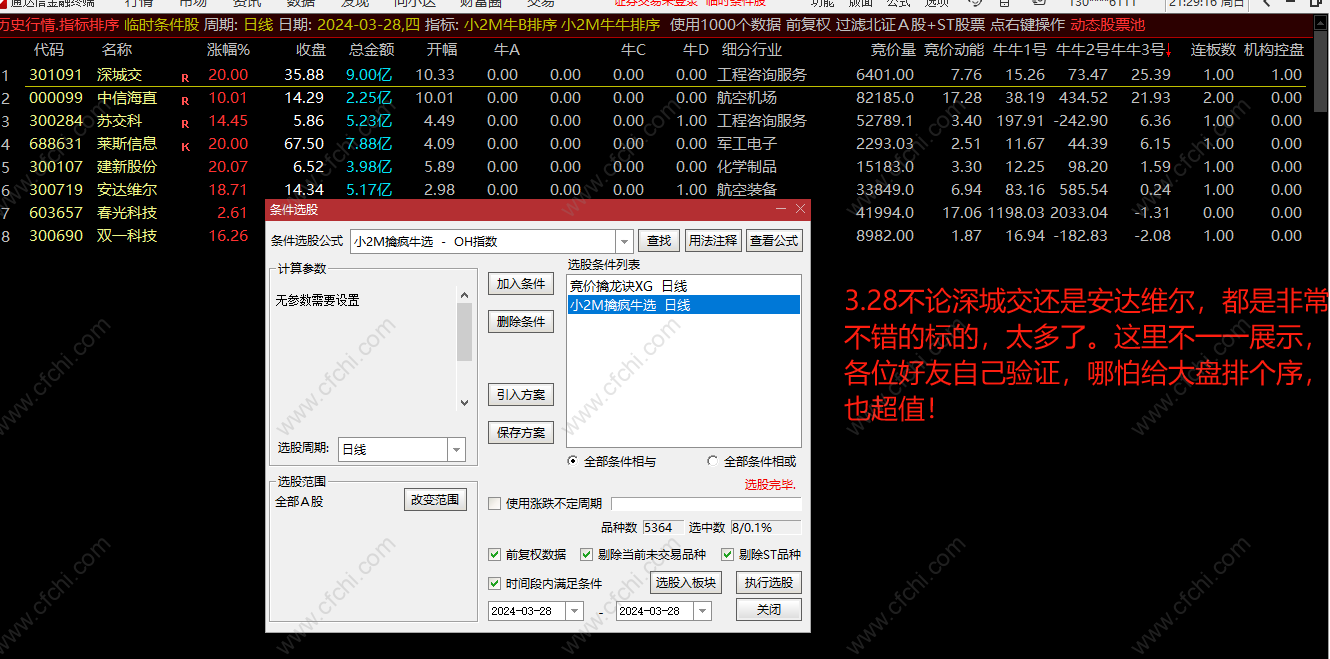The width and height of the screenshot is (1330, 659).
Task: Click the 用法注释 button
Action: pos(713,241)
